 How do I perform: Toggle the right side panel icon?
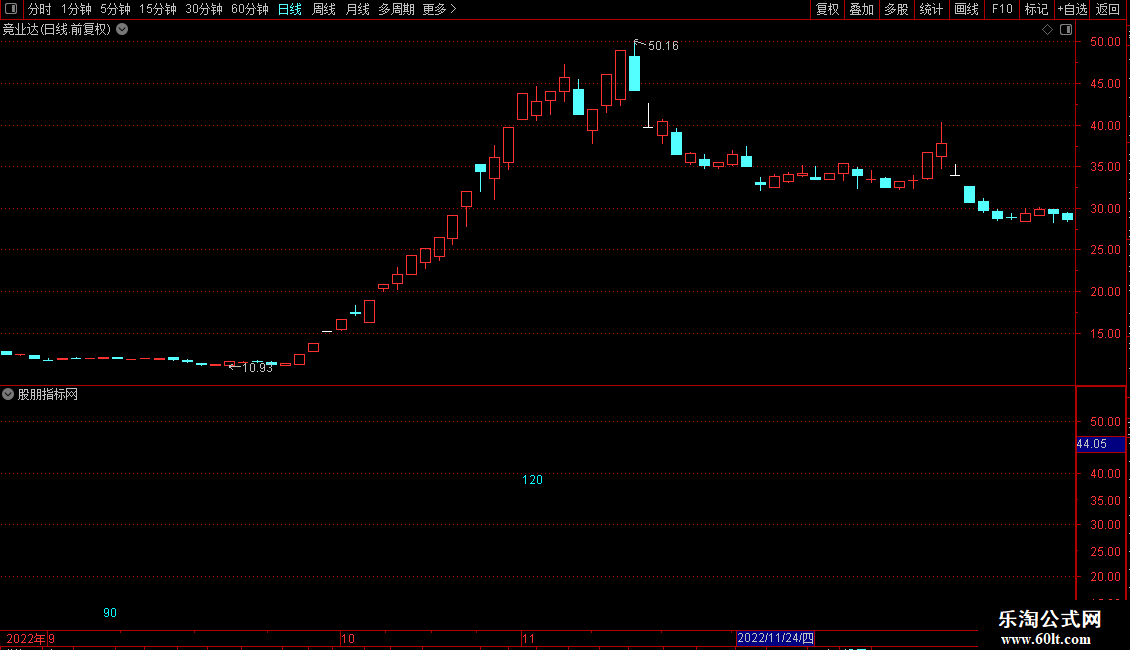click(1066, 30)
